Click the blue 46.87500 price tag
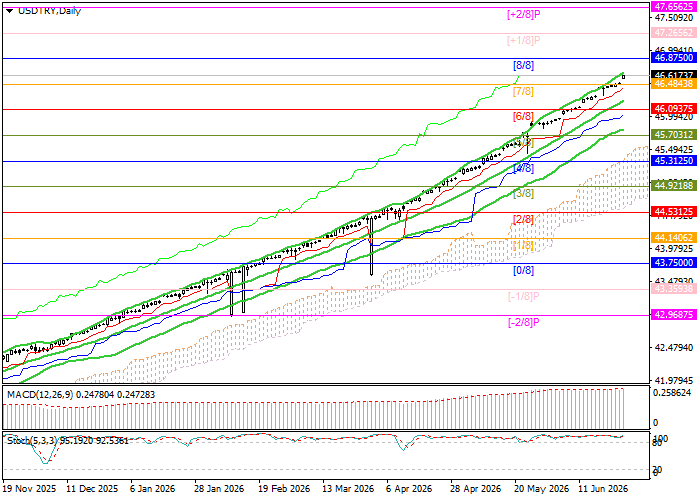This screenshot has height=500, width=700. click(674, 58)
